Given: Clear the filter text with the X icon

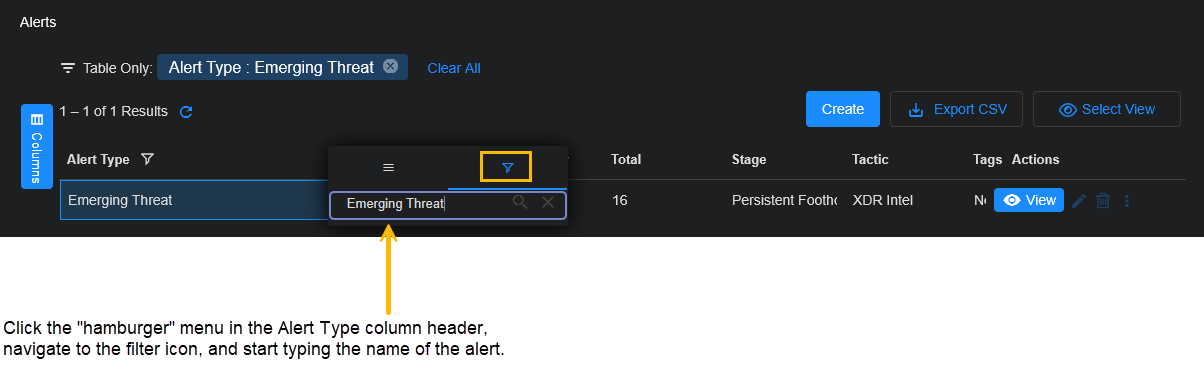Looking at the screenshot, I should 548,203.
